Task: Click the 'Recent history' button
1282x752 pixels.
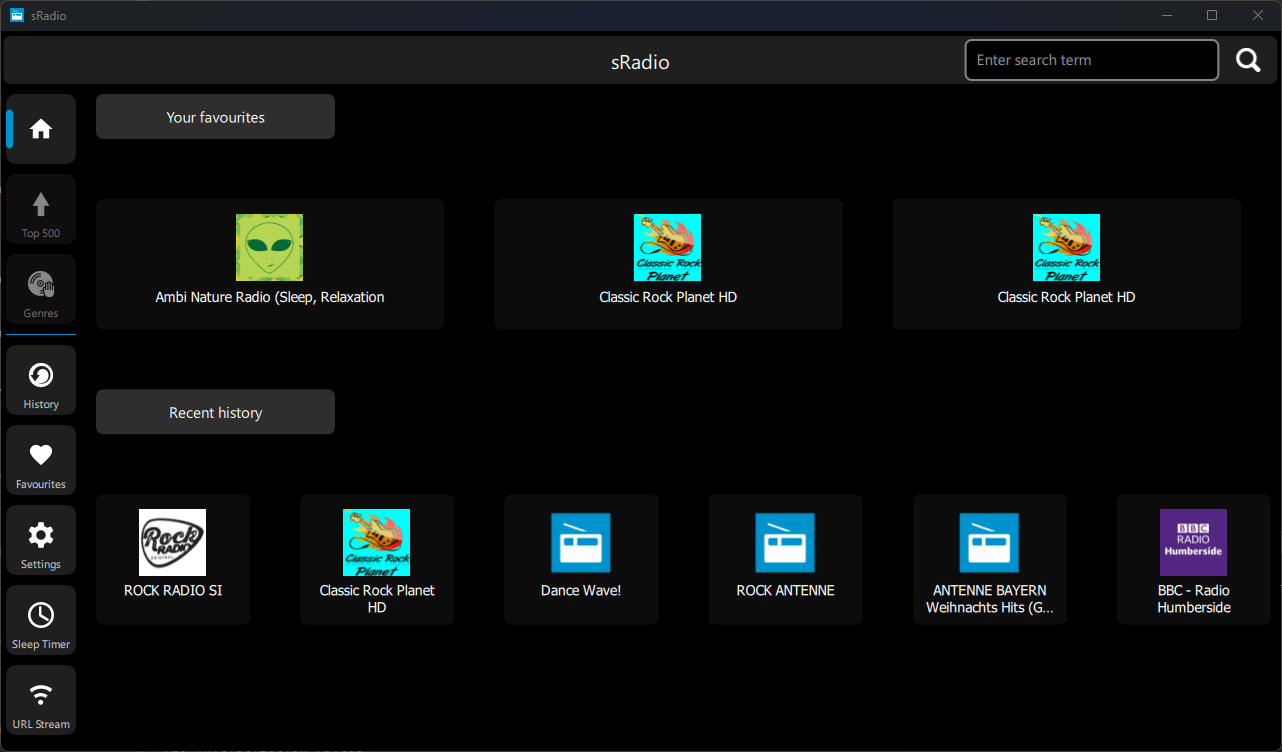Action: pyautogui.click(x=215, y=412)
